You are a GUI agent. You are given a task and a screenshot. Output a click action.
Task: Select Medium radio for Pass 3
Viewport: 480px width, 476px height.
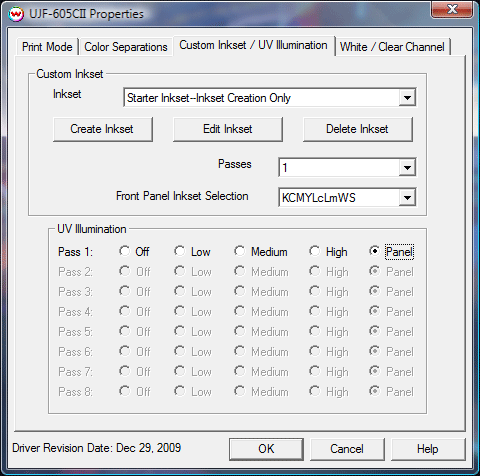click(x=240, y=291)
